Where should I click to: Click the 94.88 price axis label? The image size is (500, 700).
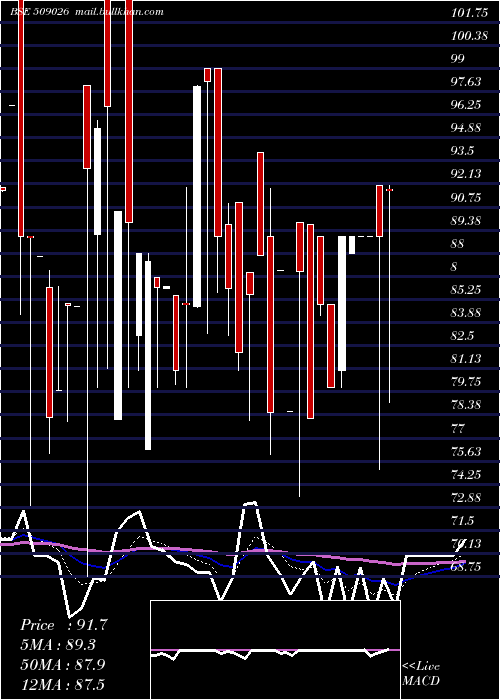[x=466, y=128]
